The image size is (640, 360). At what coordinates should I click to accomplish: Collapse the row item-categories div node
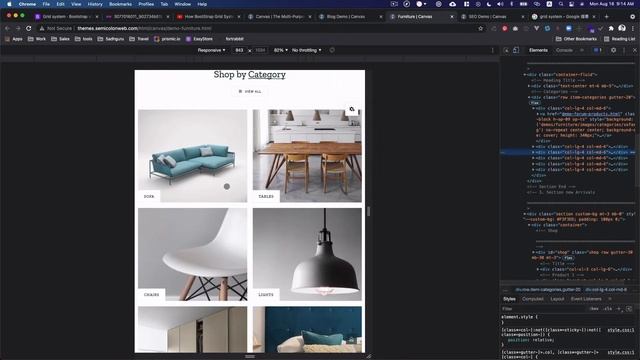529,98
